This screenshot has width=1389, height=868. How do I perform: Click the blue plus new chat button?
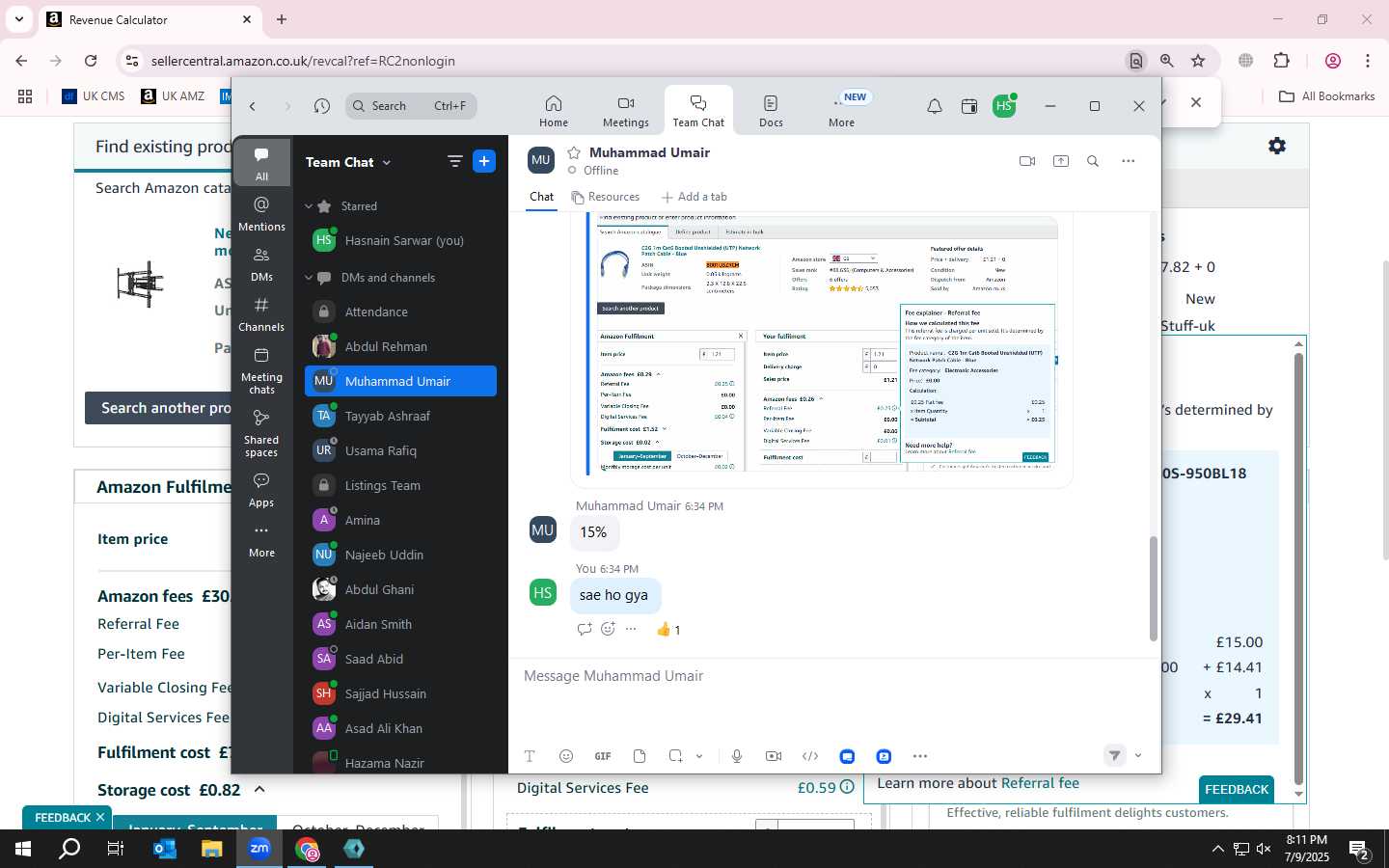[x=484, y=162]
